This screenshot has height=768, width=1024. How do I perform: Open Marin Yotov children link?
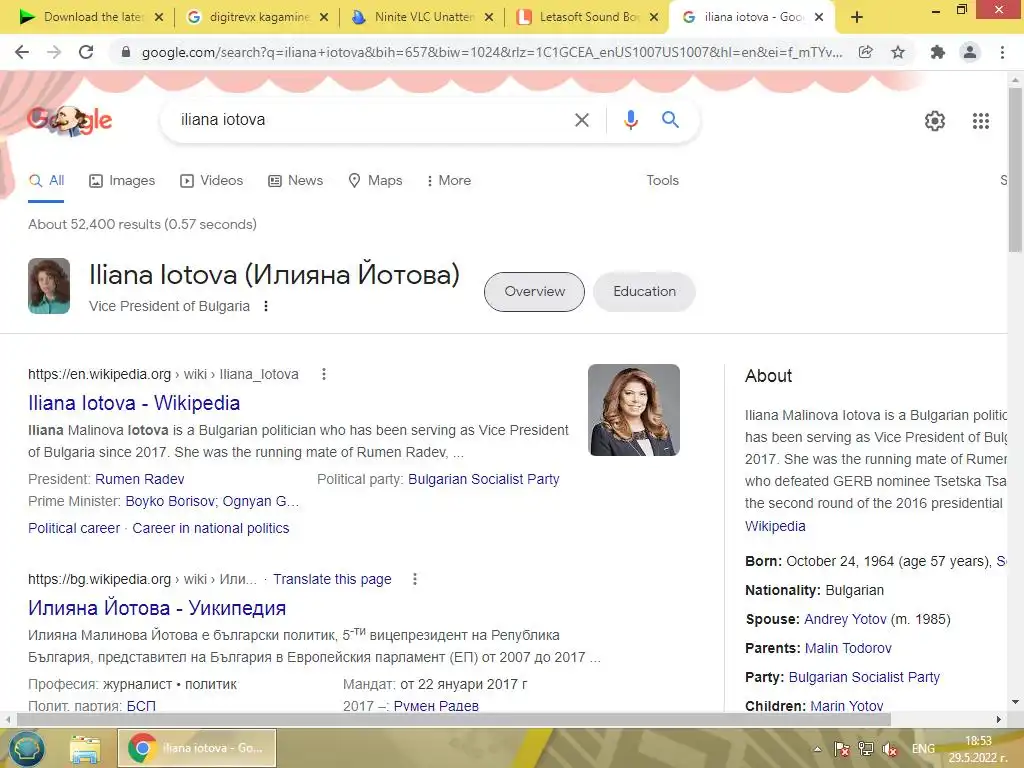pyautogui.click(x=846, y=706)
